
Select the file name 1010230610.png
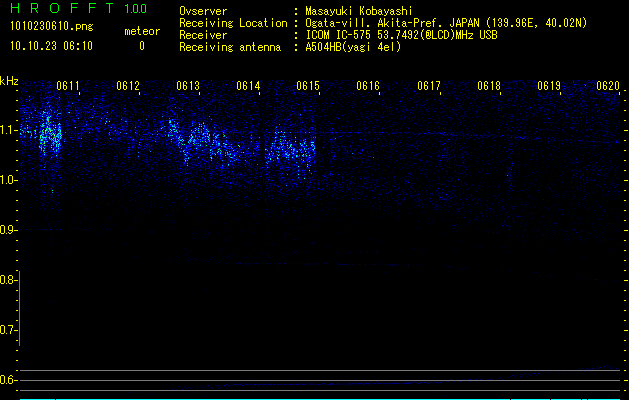click(x=52, y=26)
